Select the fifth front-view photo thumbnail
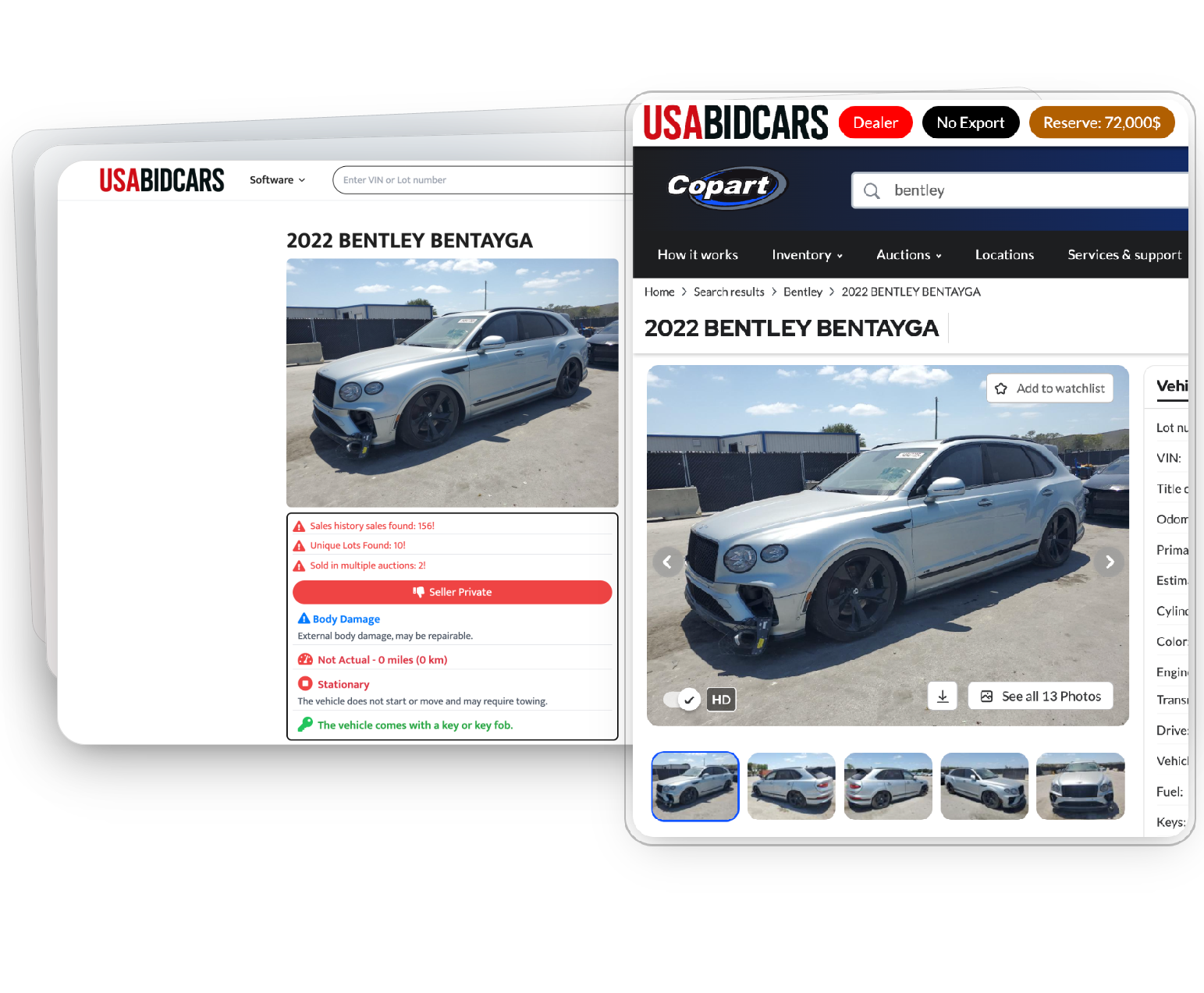 click(x=1081, y=786)
